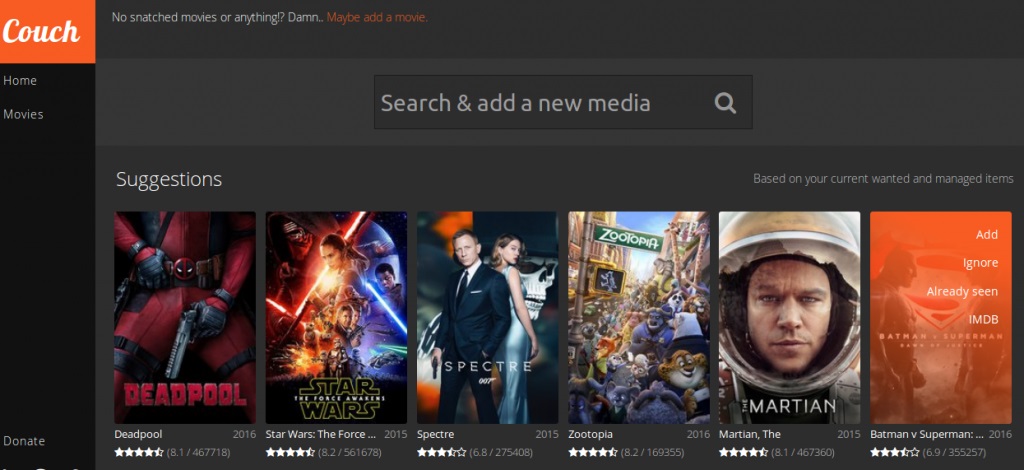Add Batman v Superman to wanted list

click(x=987, y=235)
